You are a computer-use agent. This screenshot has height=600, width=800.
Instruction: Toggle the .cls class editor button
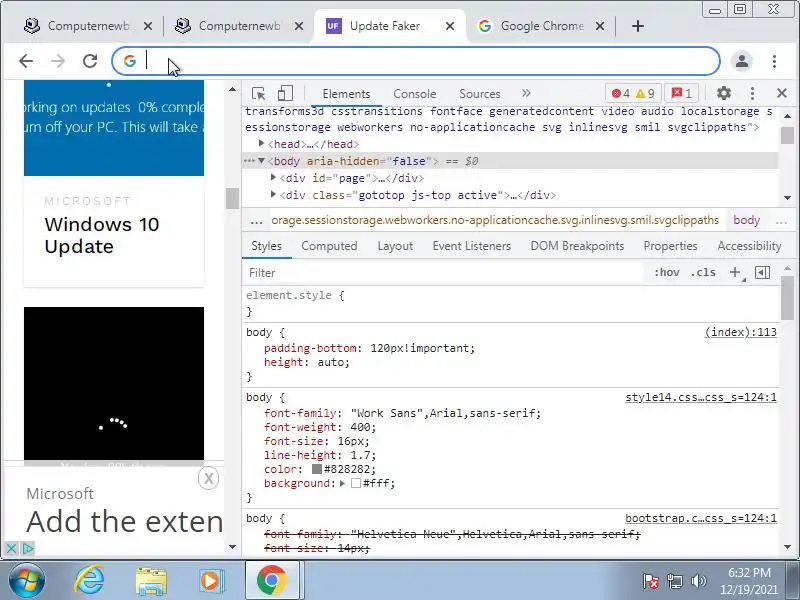[x=703, y=272]
